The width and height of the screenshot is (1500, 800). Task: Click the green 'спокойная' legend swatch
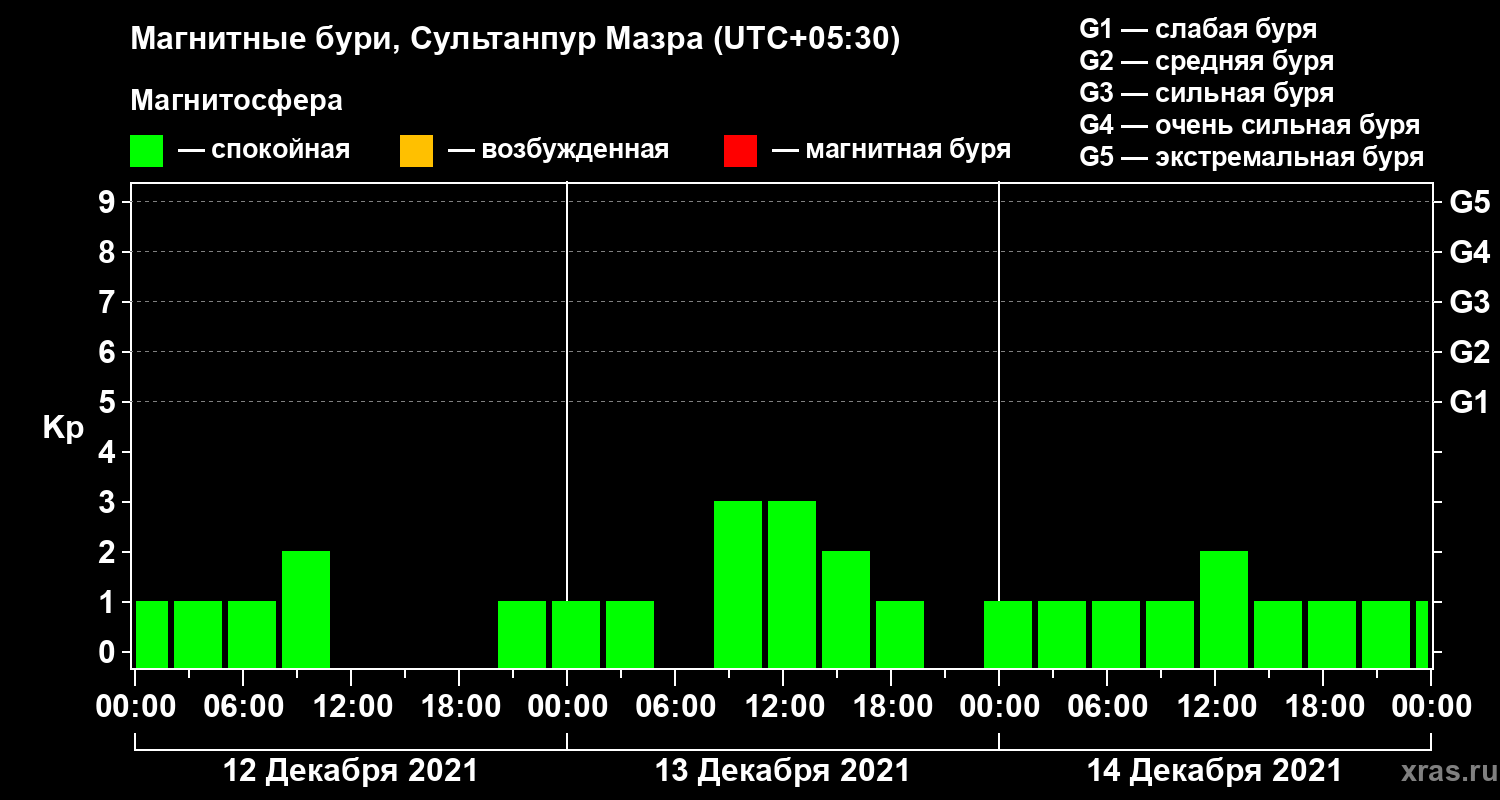[x=146, y=150]
